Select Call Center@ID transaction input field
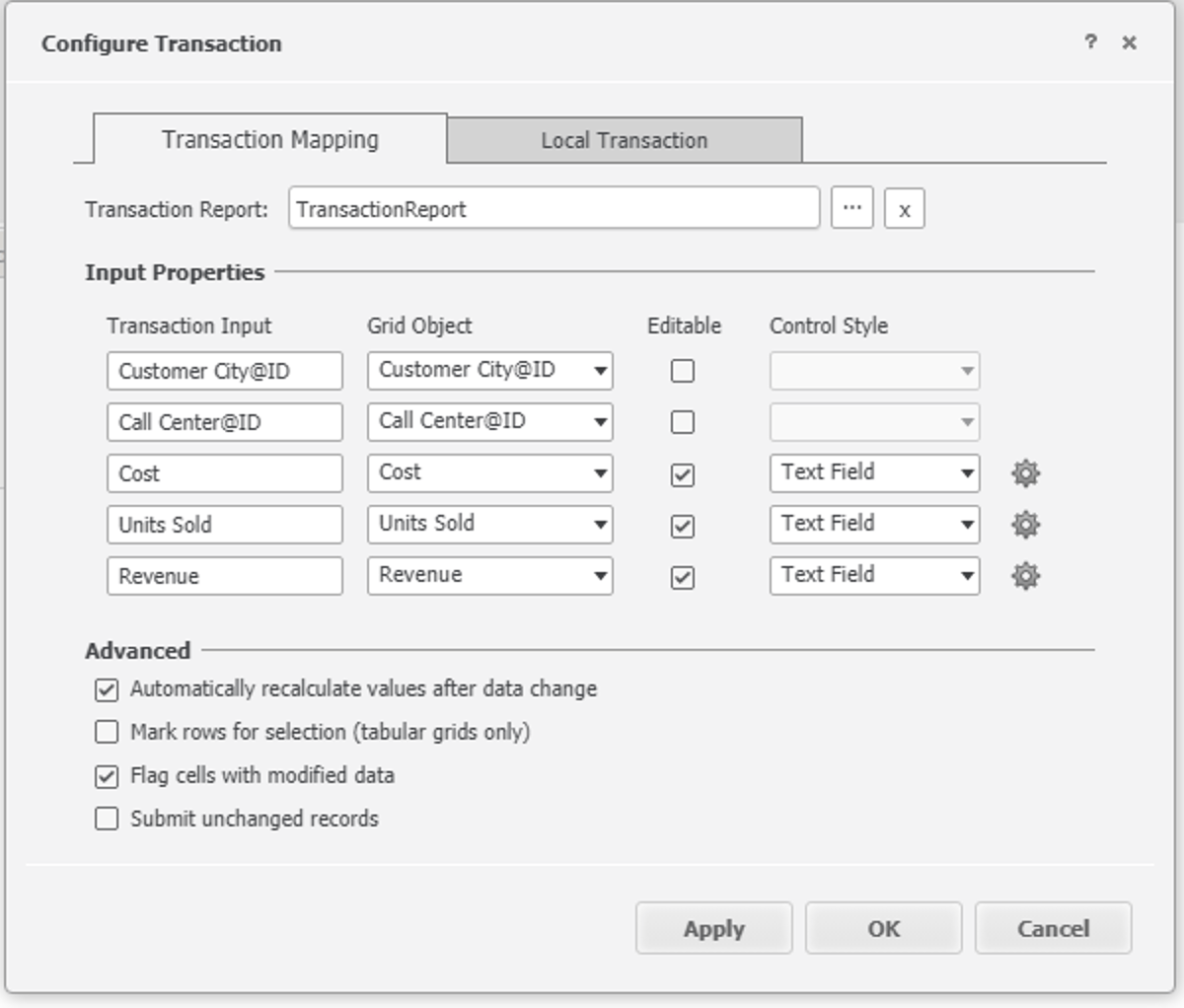Screen dimensions: 1184x1008 [225, 422]
